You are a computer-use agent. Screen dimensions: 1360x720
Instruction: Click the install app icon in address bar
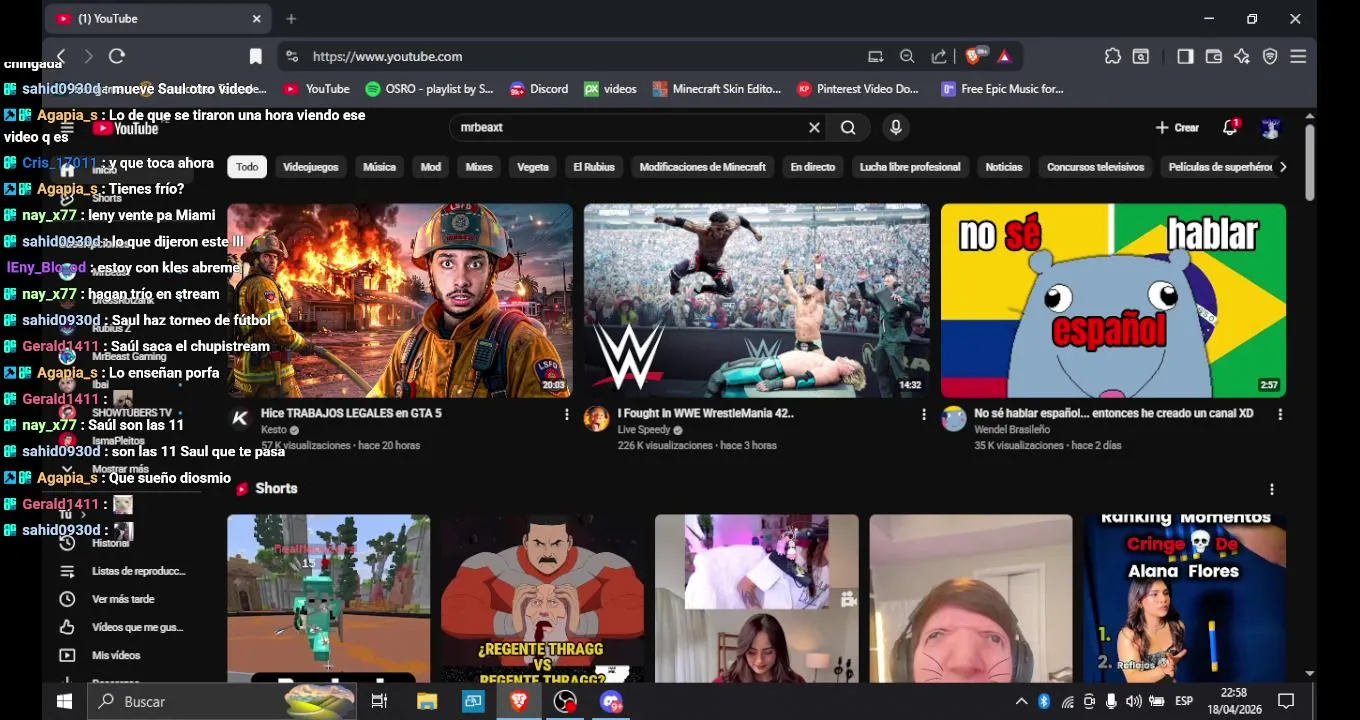coord(876,56)
